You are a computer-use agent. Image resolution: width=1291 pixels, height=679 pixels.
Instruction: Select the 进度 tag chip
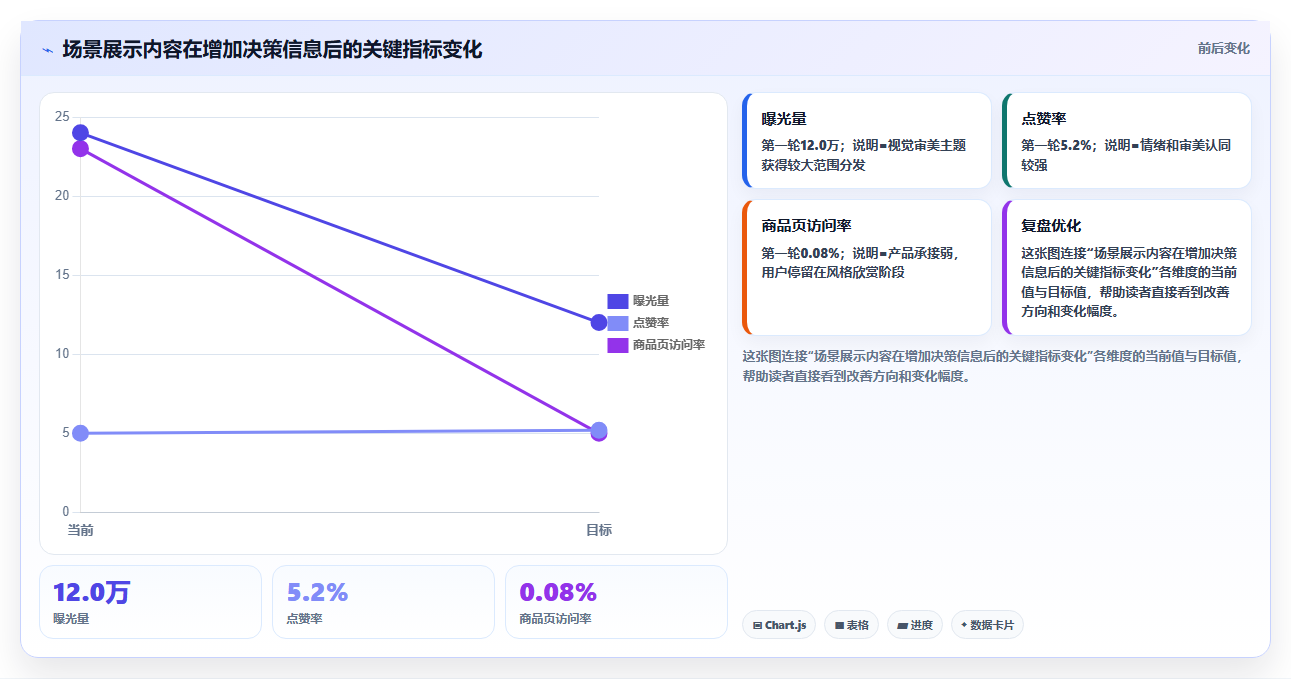(915, 625)
